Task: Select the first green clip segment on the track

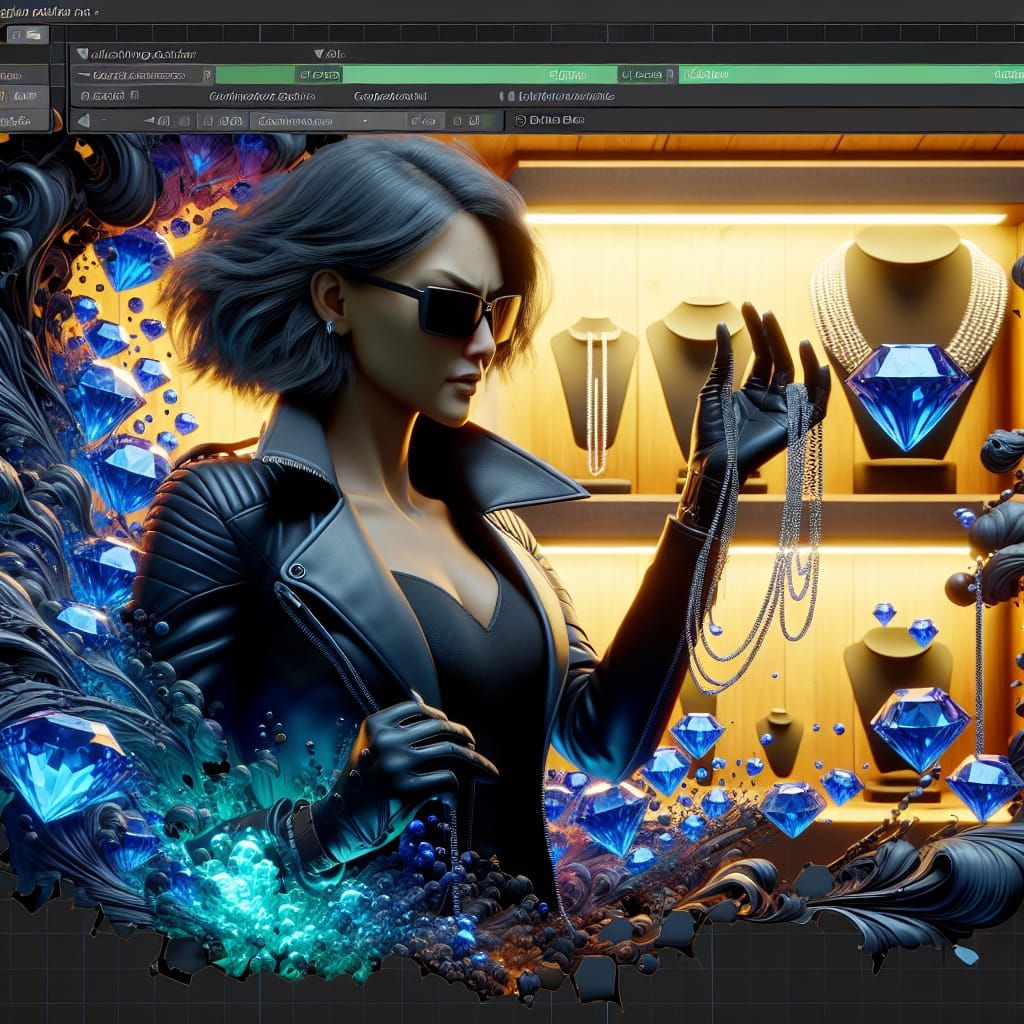Action: 255,75
